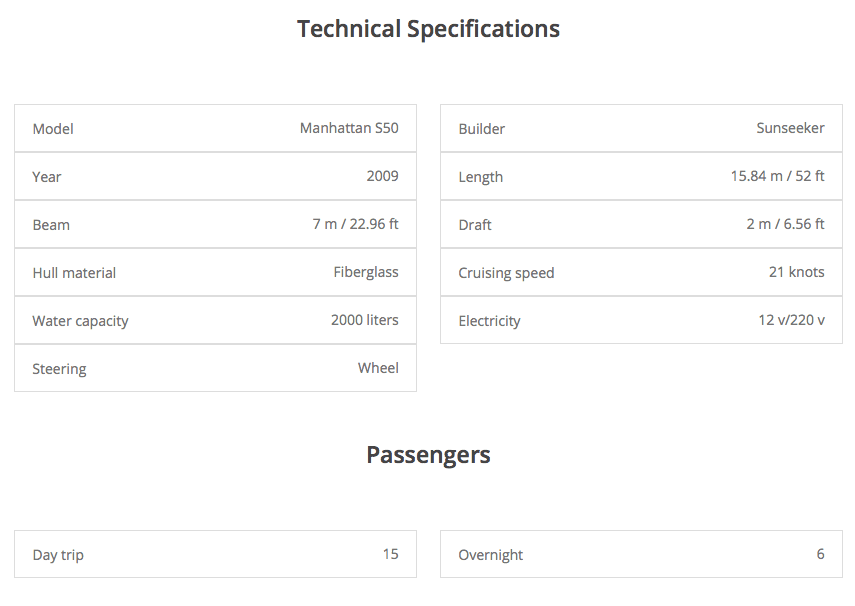Click the Technical Specifications heading

coord(428,29)
